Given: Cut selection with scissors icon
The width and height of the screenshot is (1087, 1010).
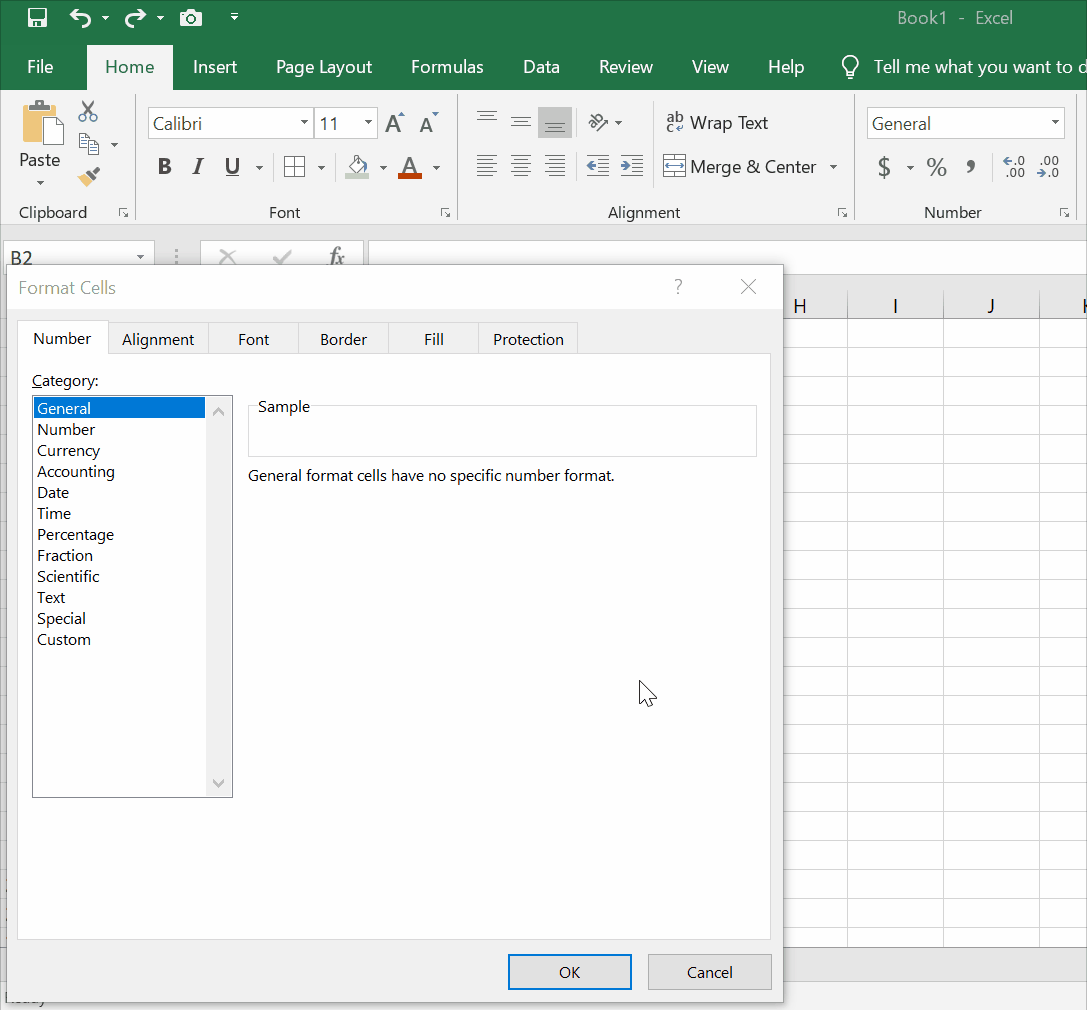Looking at the screenshot, I should (x=88, y=111).
